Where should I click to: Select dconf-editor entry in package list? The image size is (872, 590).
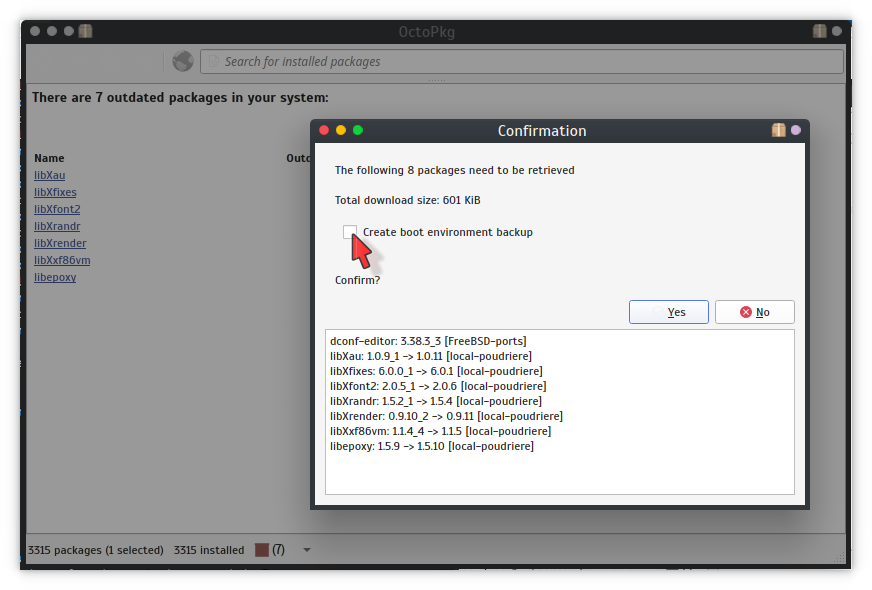click(427, 341)
